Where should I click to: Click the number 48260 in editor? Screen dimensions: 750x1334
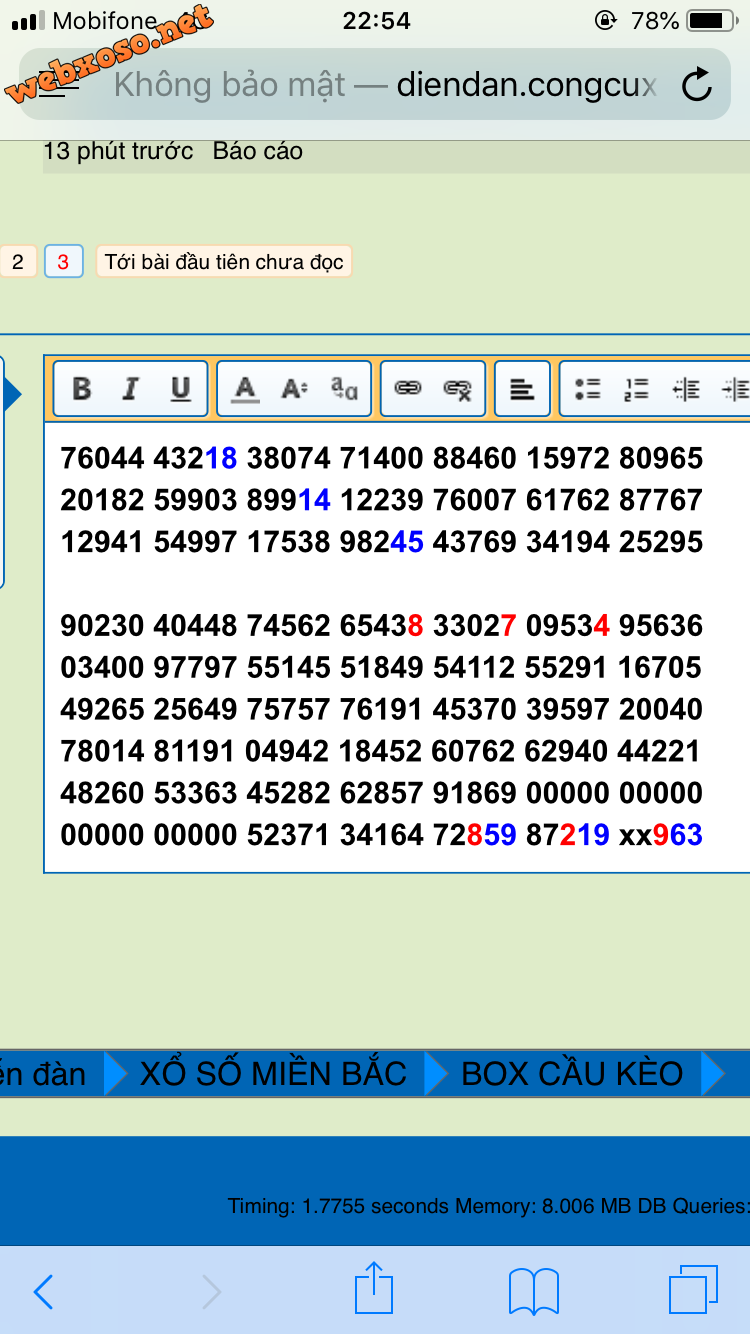coord(102,793)
